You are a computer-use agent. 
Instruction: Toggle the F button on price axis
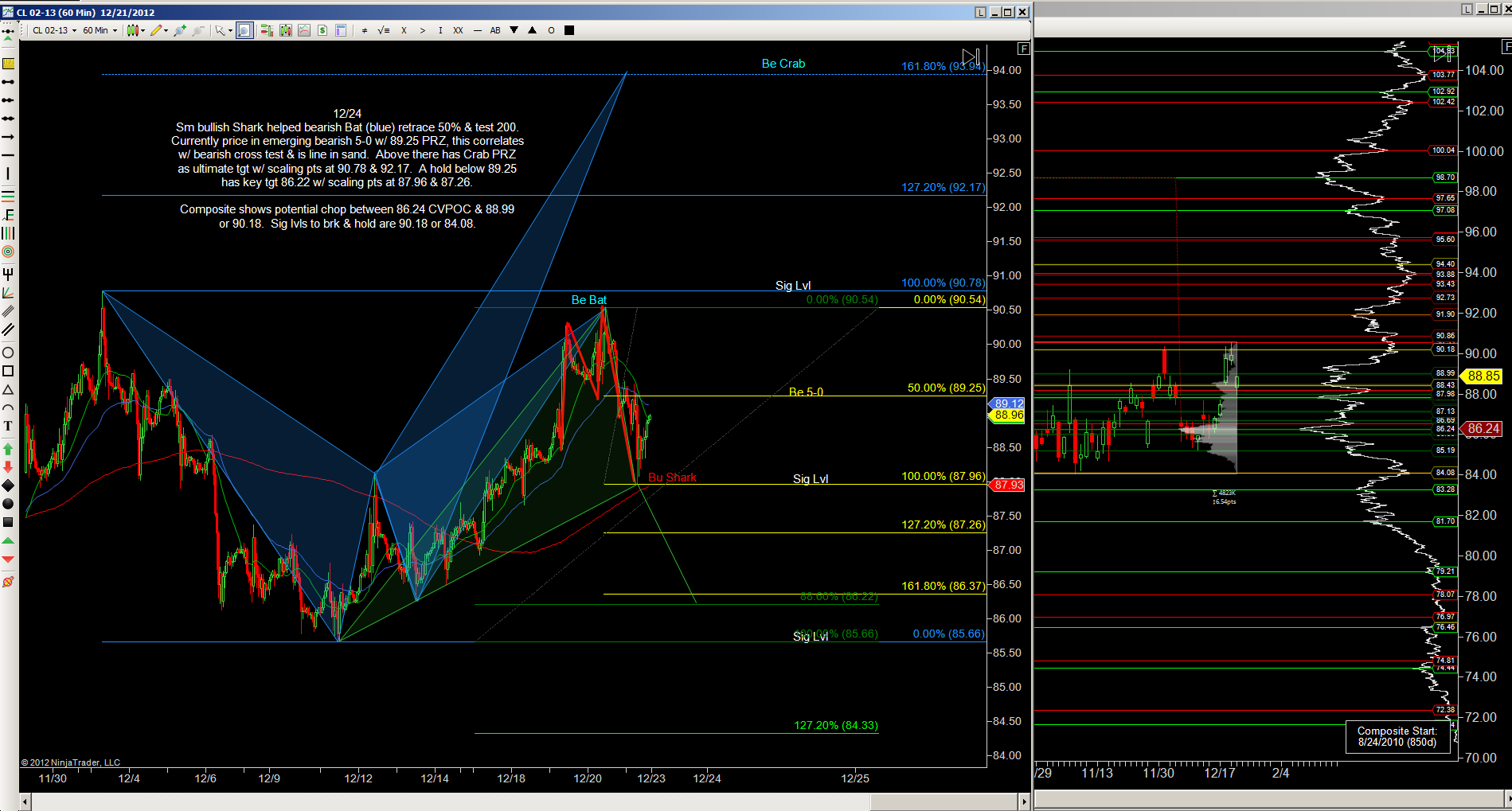[1024, 49]
